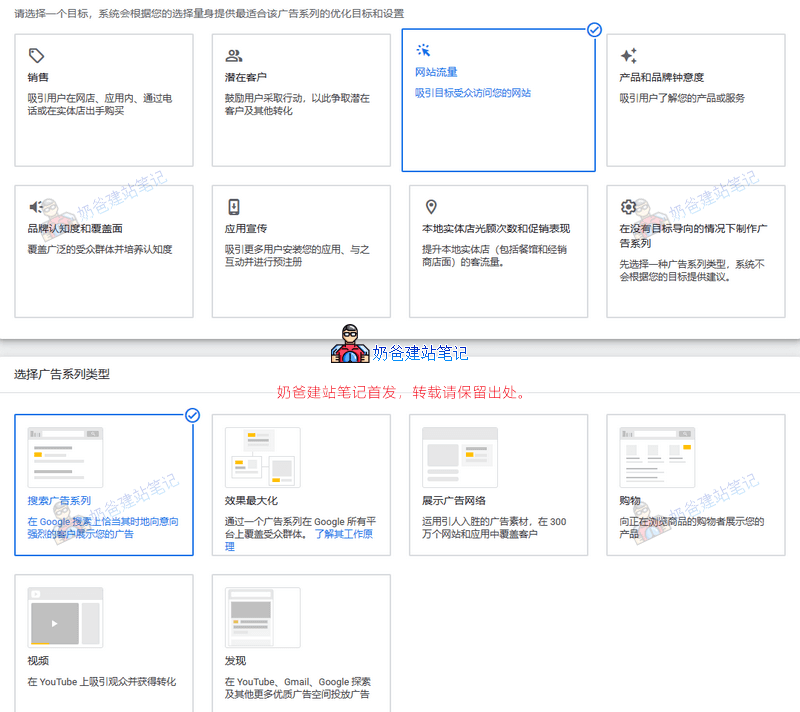
Task: Select the 销售 goal card
Action: point(103,98)
